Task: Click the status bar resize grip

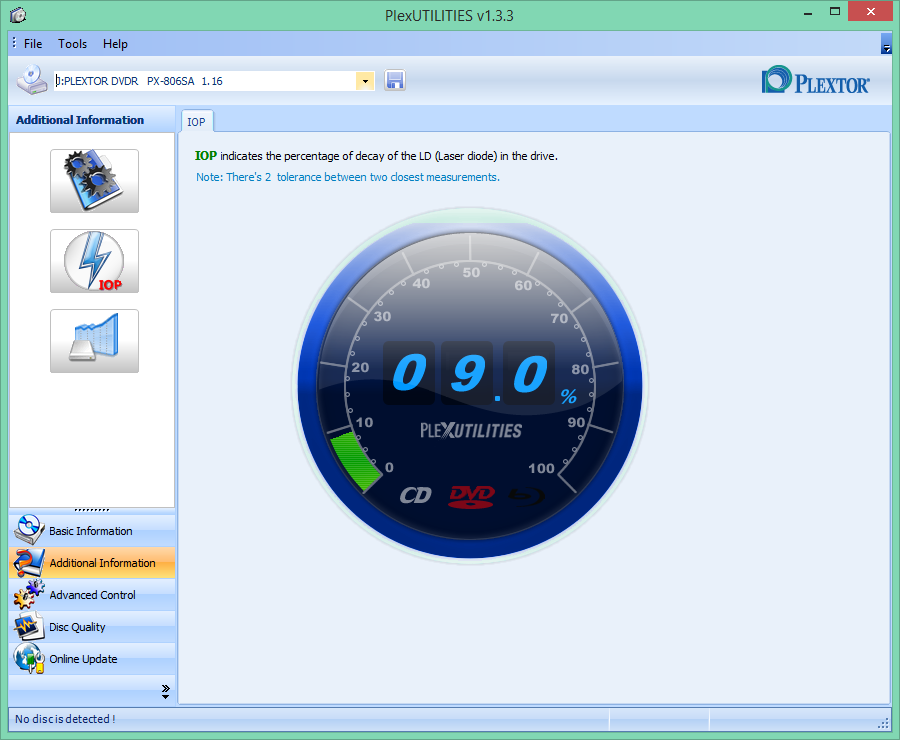Action: coord(884,723)
